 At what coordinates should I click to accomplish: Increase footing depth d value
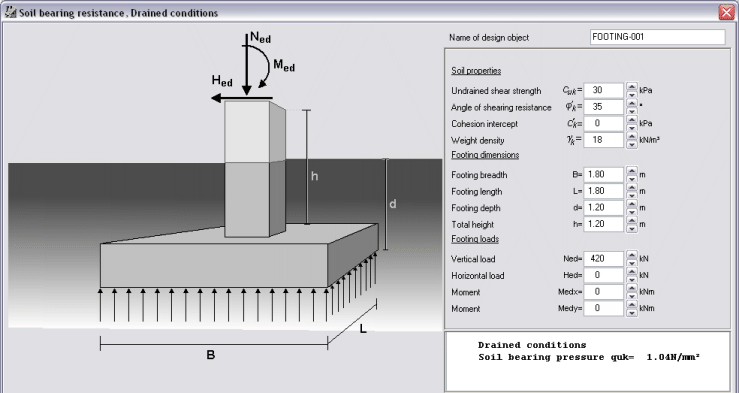632,204
